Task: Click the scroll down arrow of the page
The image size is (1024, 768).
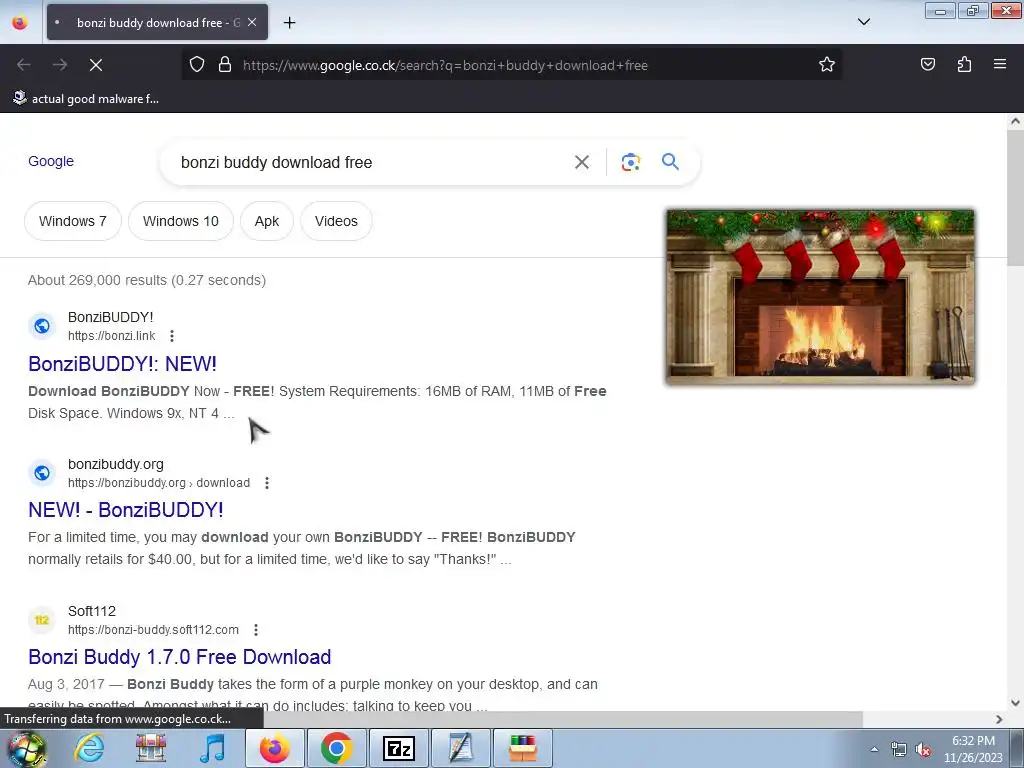Action: [x=1015, y=703]
